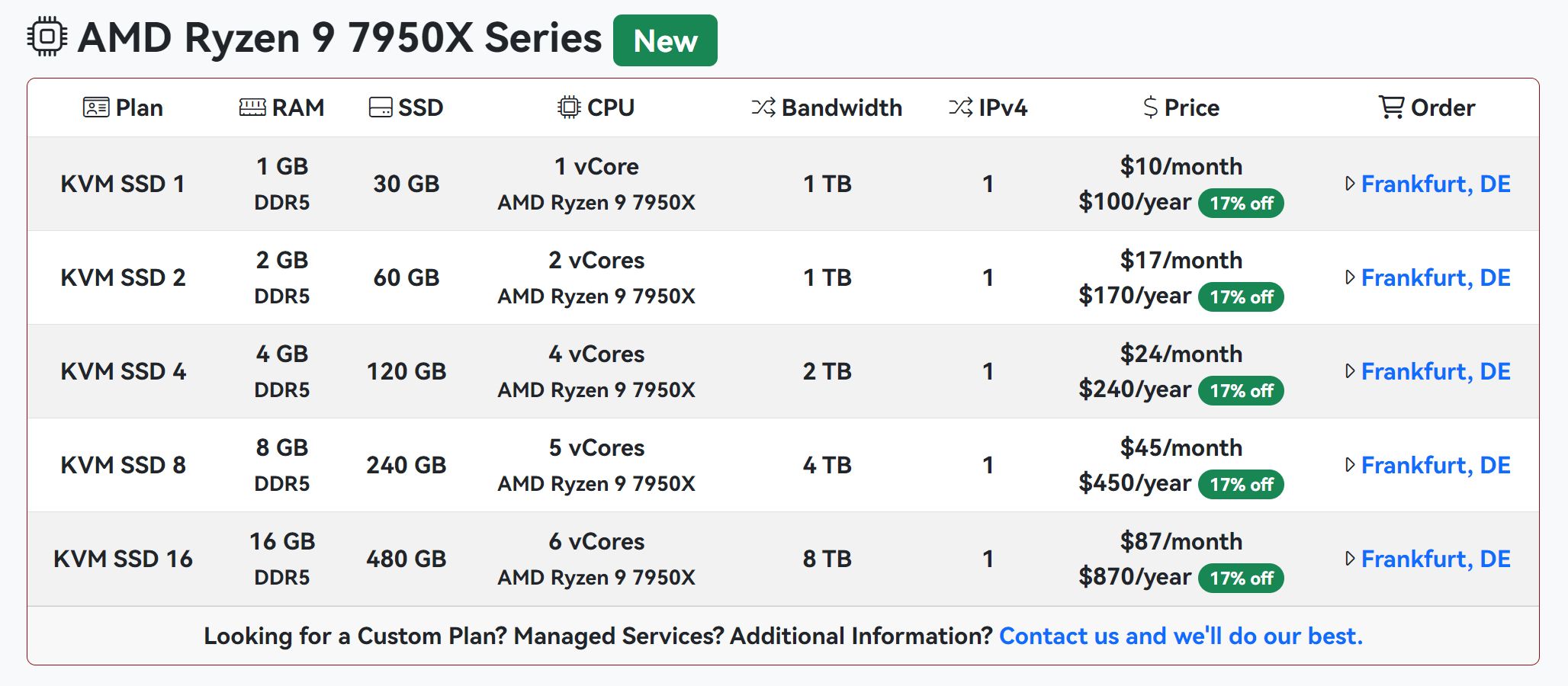Screen dimensions: 1568x686
Task: Click the CPU chip icon beside the series title
Action: (x=47, y=37)
